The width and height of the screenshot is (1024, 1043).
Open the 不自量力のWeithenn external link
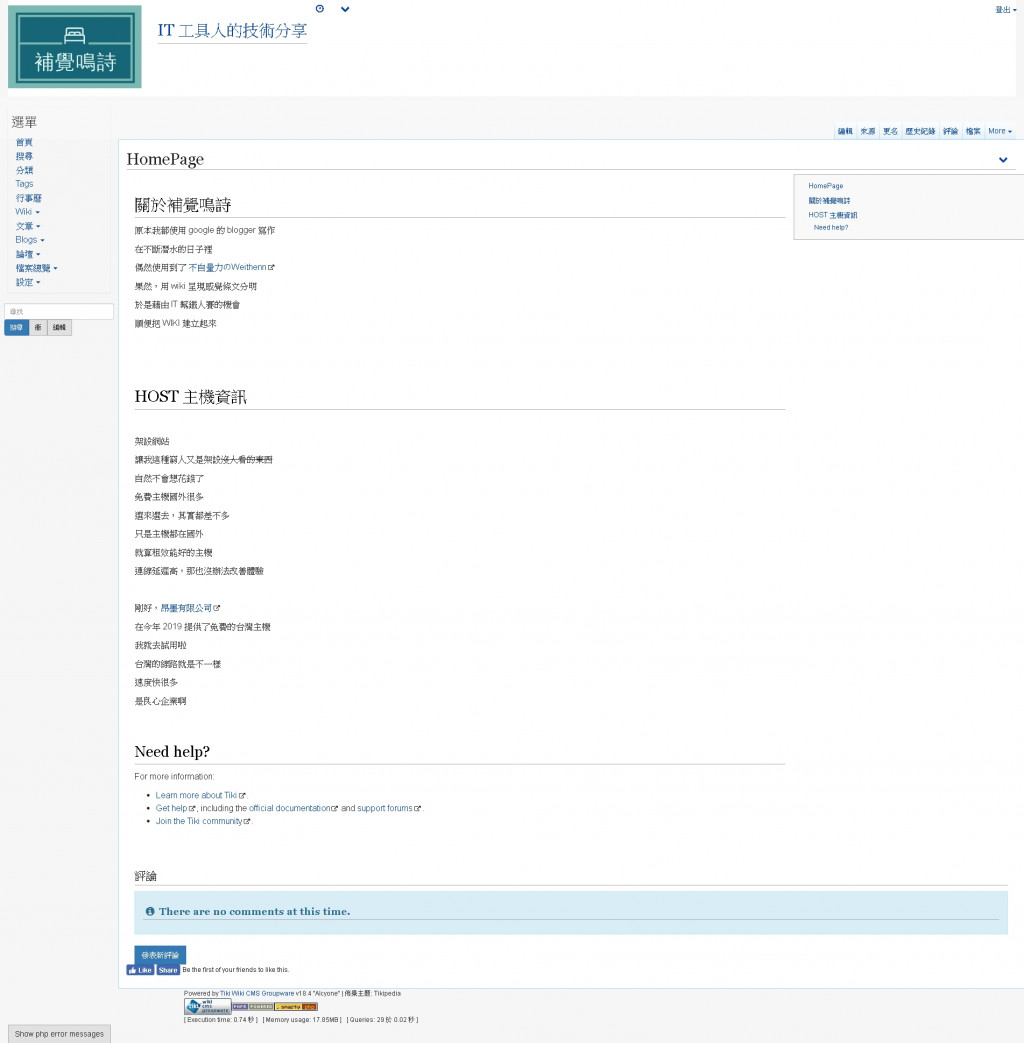pos(231,267)
